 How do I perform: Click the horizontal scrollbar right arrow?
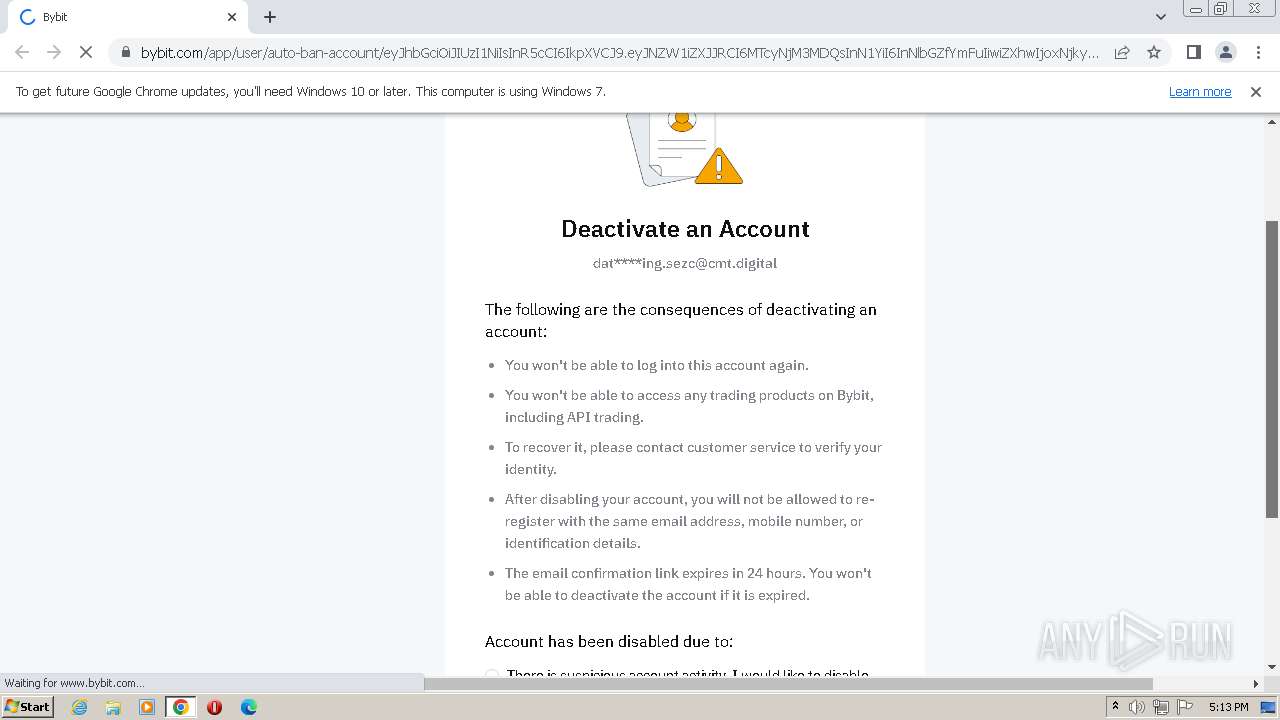tap(1256, 684)
